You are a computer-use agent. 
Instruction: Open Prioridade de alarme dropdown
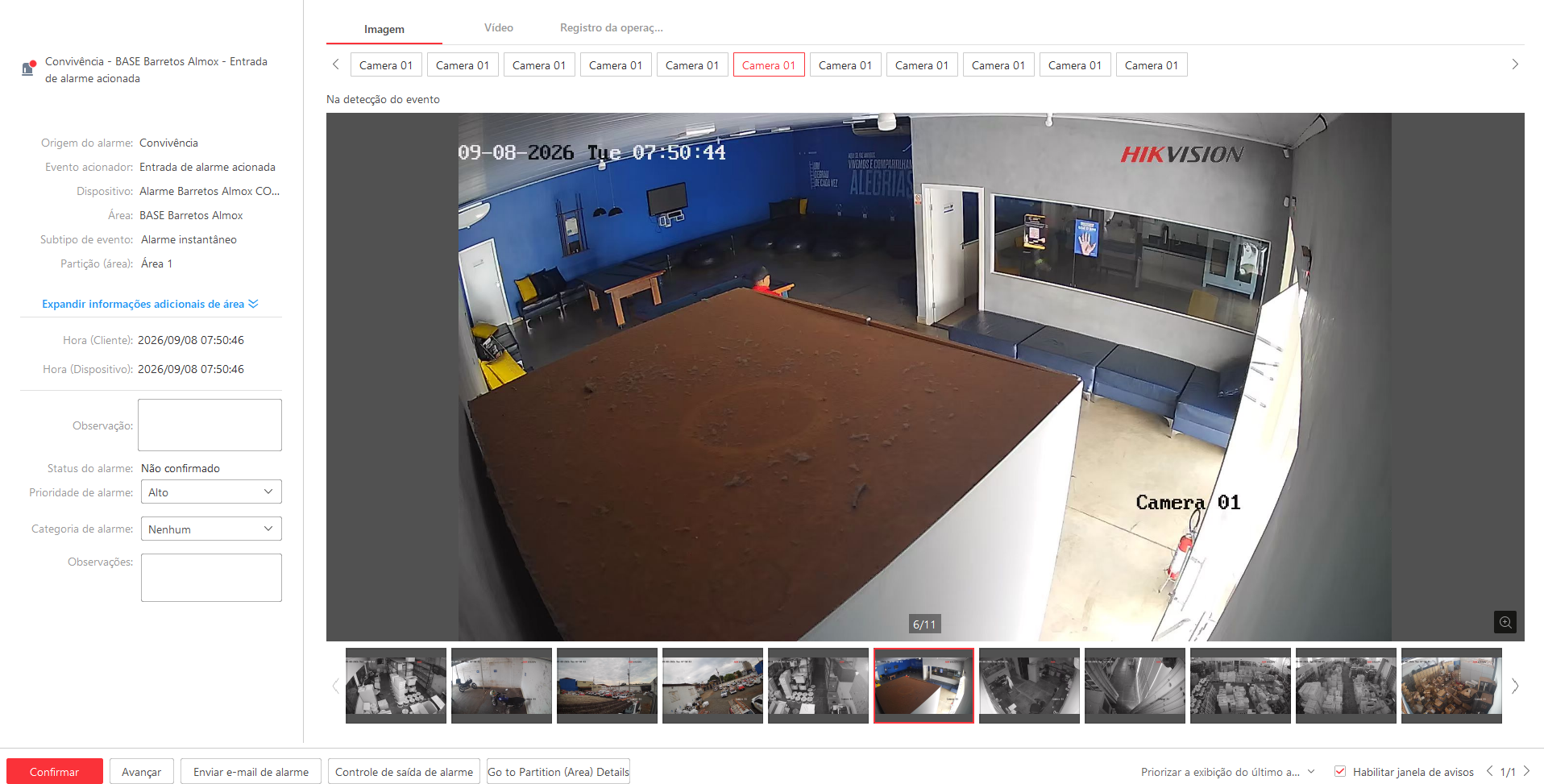point(211,492)
